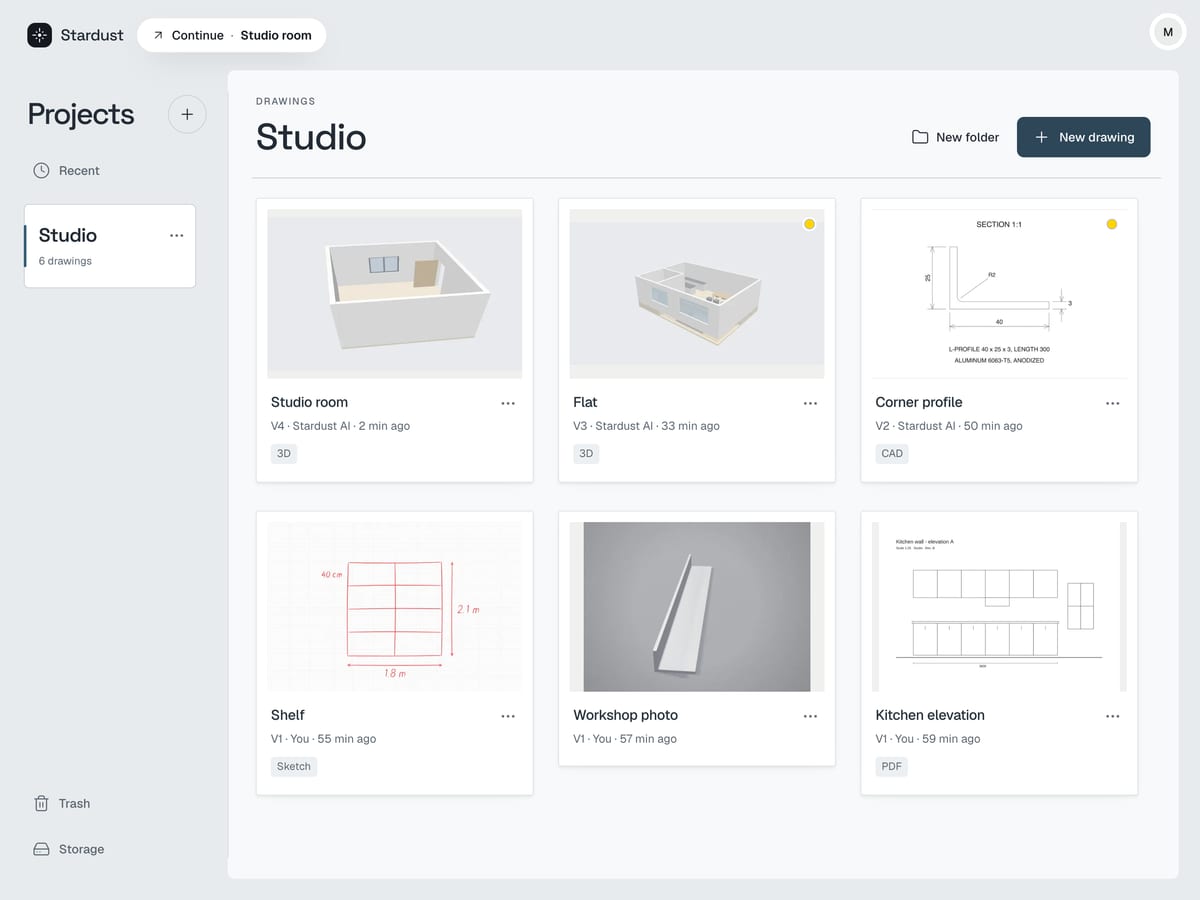Click 'V1 · You · 57 min ago'

[625, 739]
